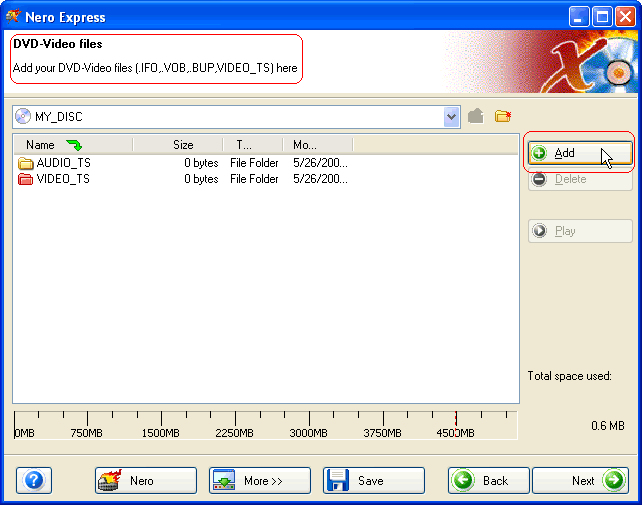Click the help question mark icon

pyautogui.click(x=34, y=480)
